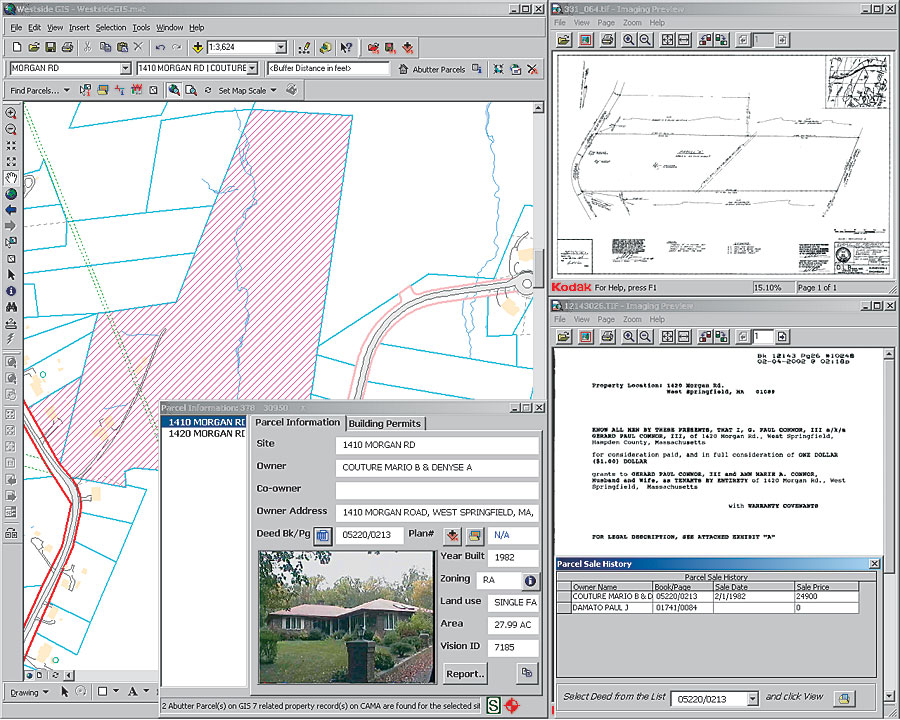The width and height of the screenshot is (900, 720).
Task: Click zoom in icon in lower Imaging Preview
Action: [629, 337]
